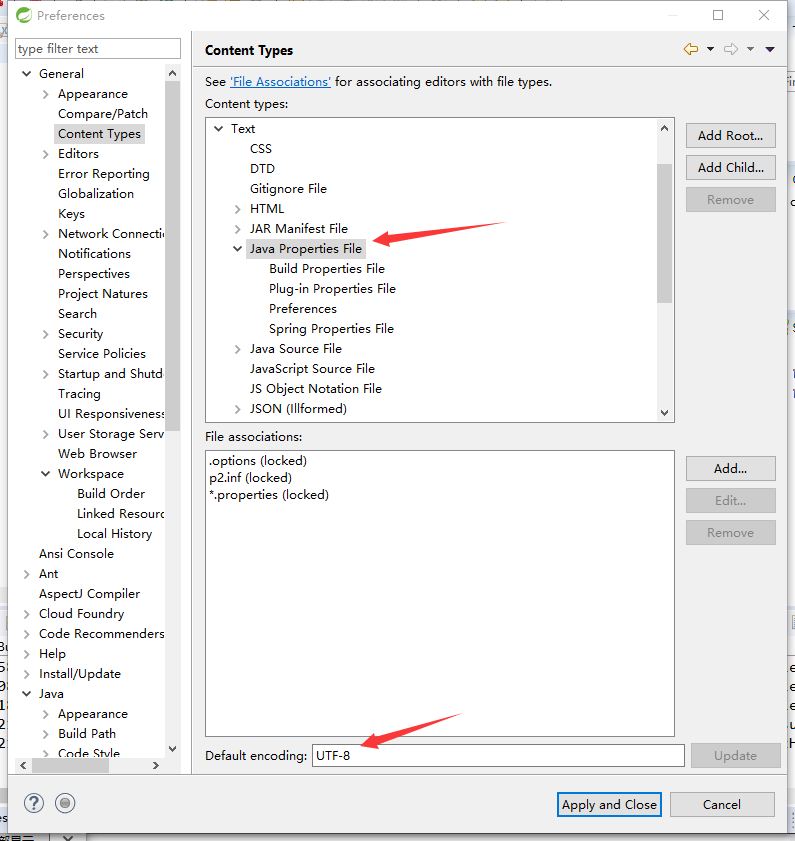Select Gitignore File content type
Viewport: 795px width, 841px height.
click(x=288, y=189)
